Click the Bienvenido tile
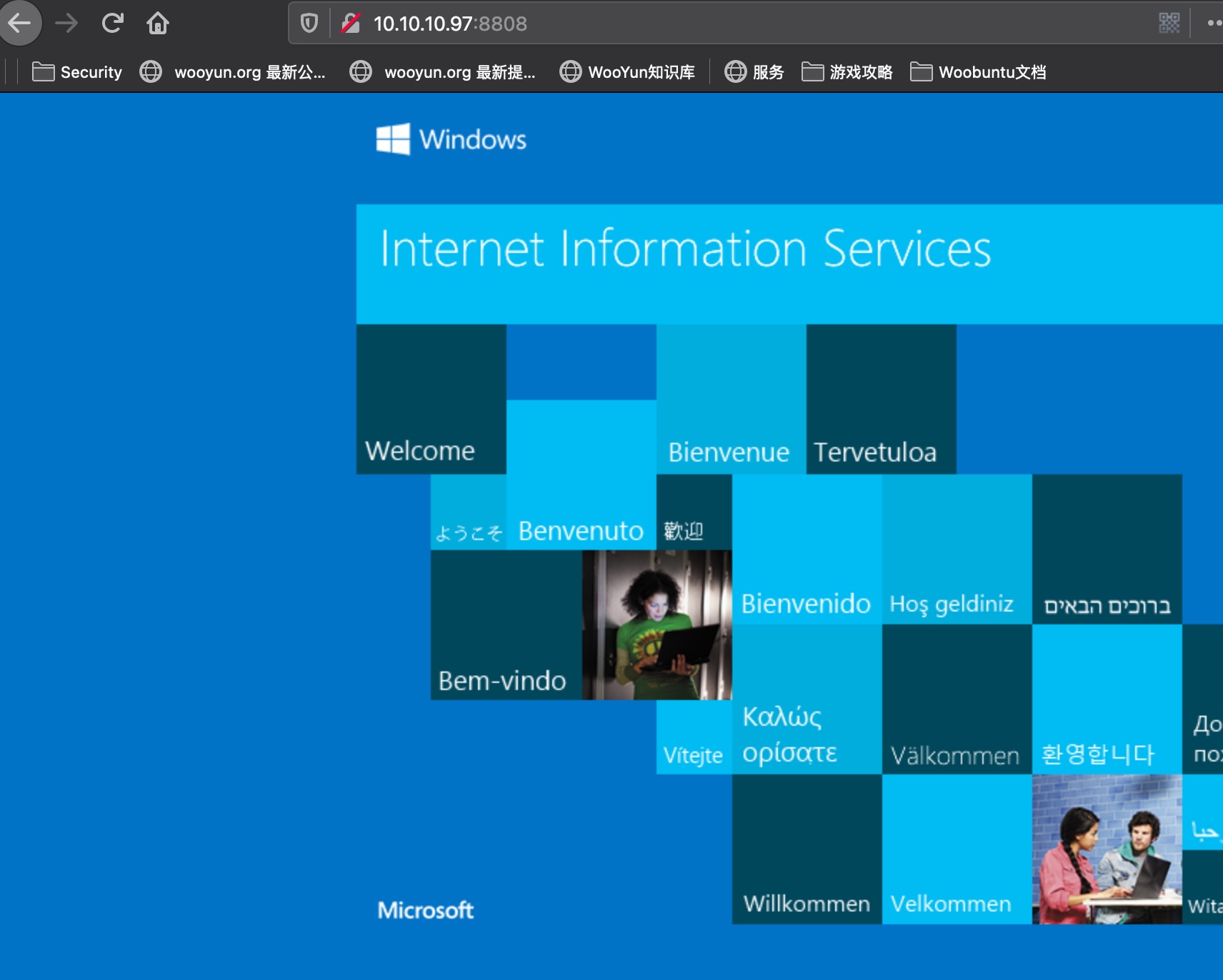The height and width of the screenshot is (980, 1223). (x=807, y=549)
